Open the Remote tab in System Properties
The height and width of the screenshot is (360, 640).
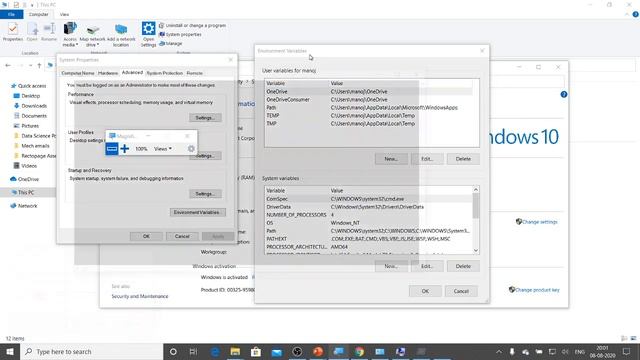[194, 73]
